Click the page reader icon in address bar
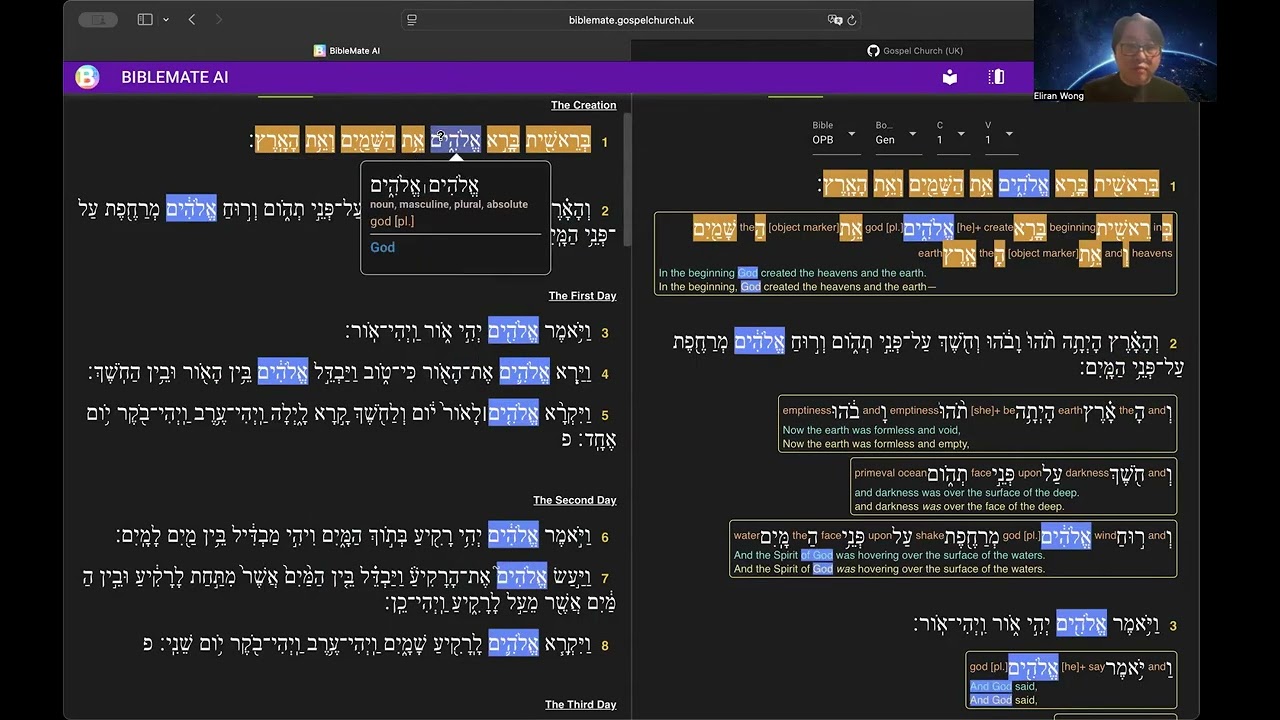The height and width of the screenshot is (720, 1280). (x=412, y=20)
